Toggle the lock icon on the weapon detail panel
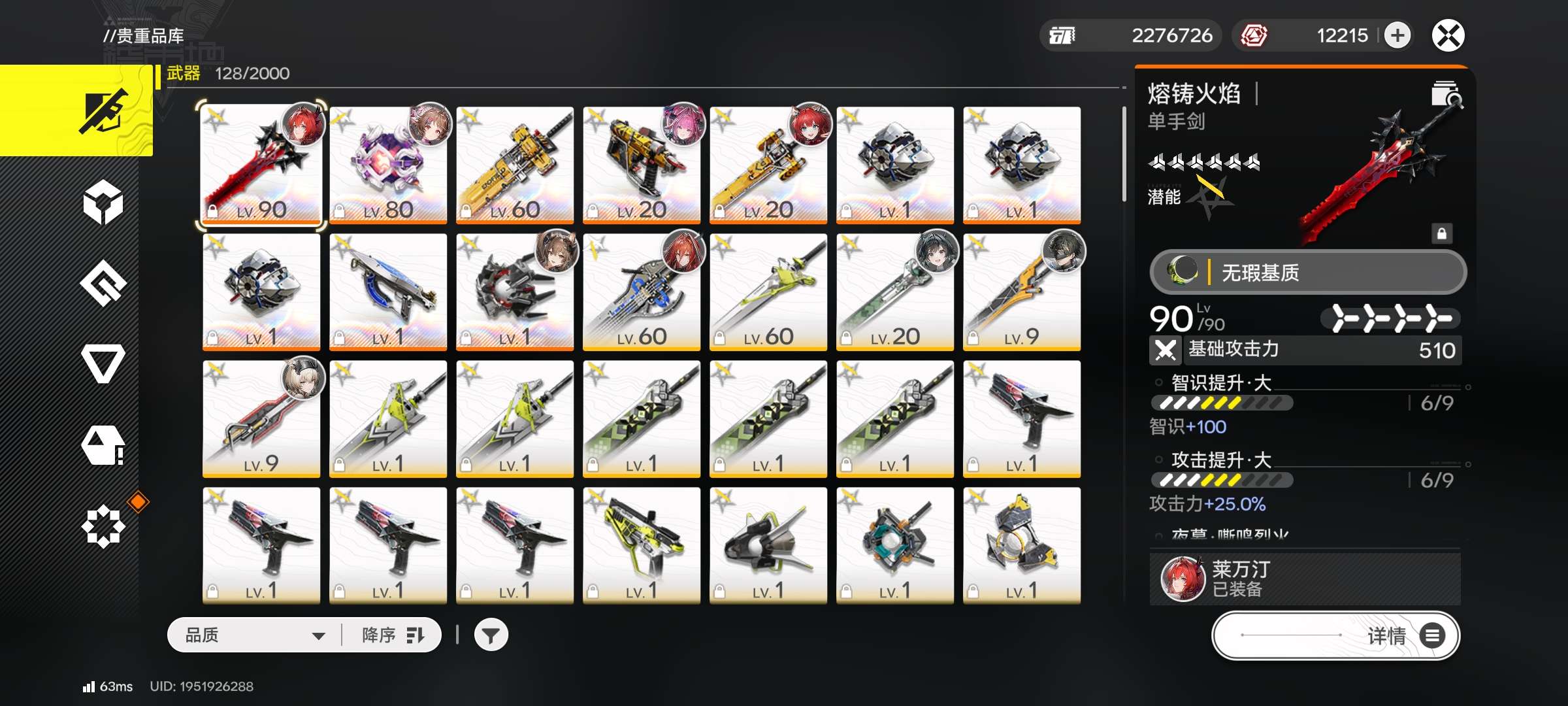Image resolution: width=1568 pixels, height=706 pixels. 1441,233
